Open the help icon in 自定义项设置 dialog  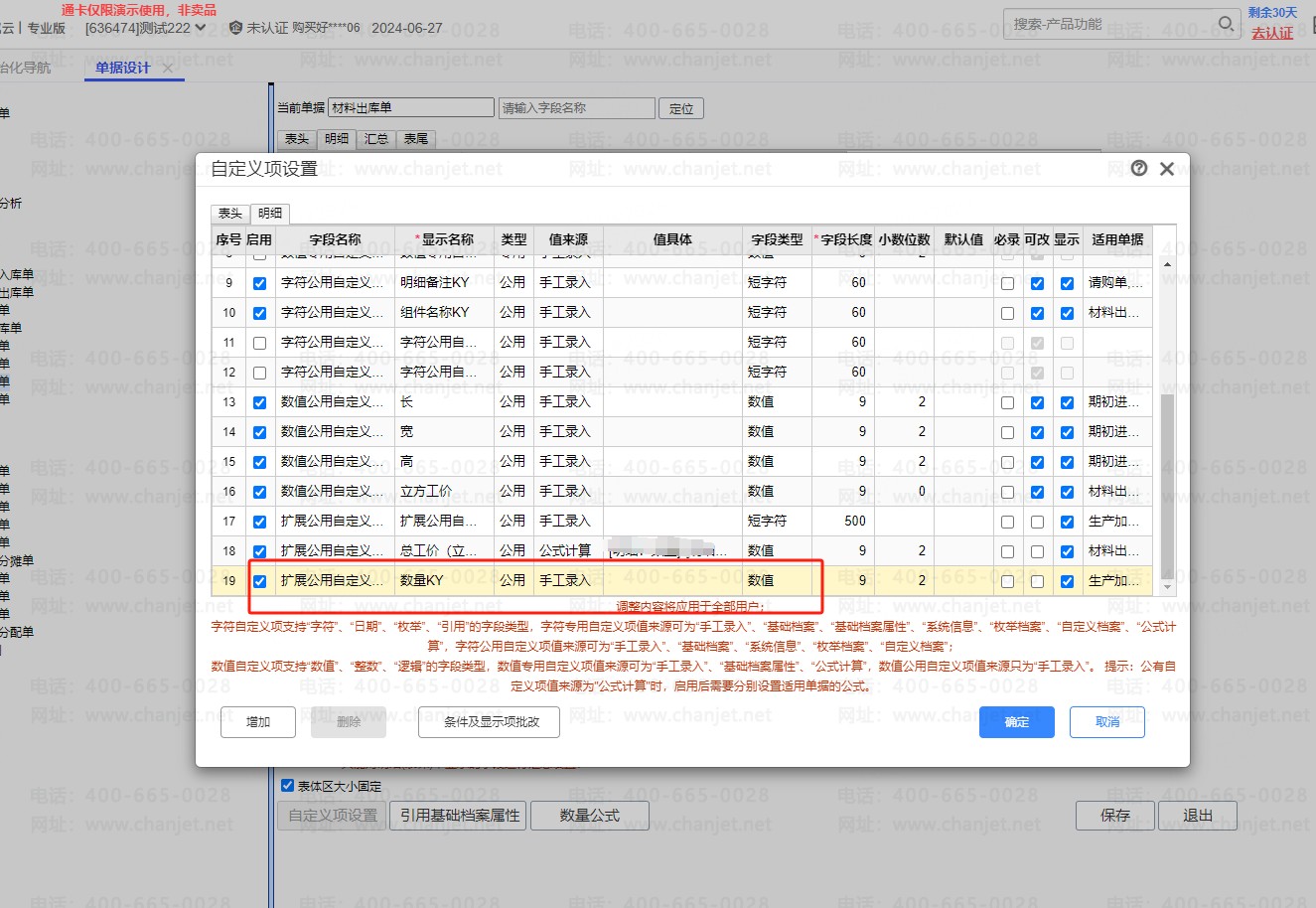1139,169
